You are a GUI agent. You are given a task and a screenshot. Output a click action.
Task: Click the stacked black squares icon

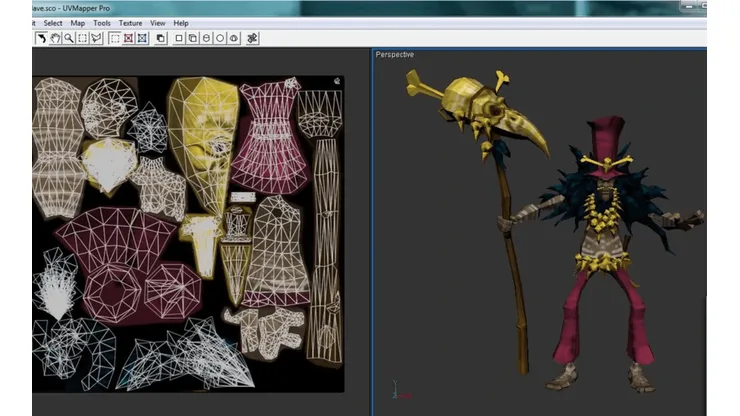[160, 38]
